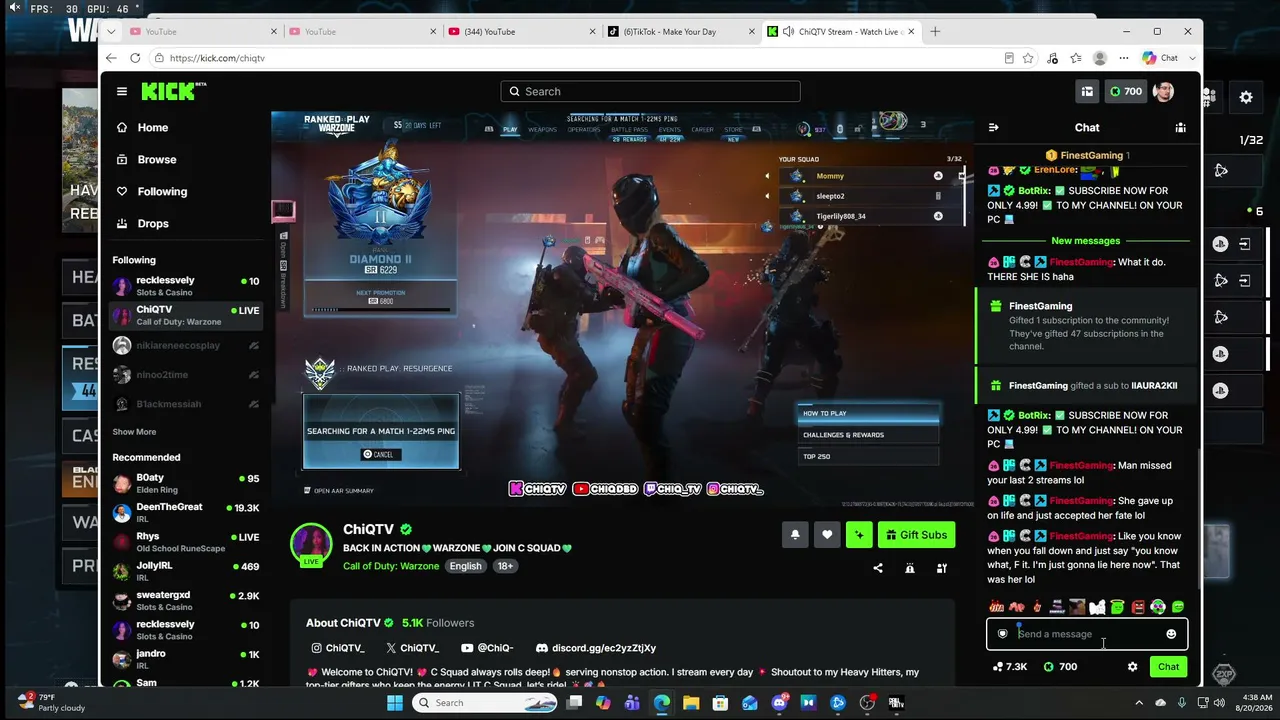Open the JollyIRL recommended channel

pos(187,571)
